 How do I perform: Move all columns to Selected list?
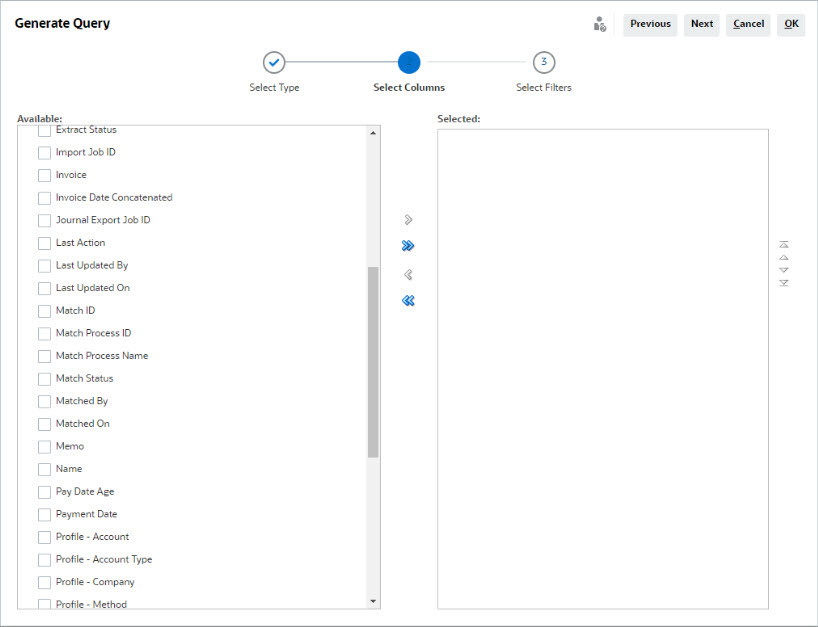tap(408, 246)
